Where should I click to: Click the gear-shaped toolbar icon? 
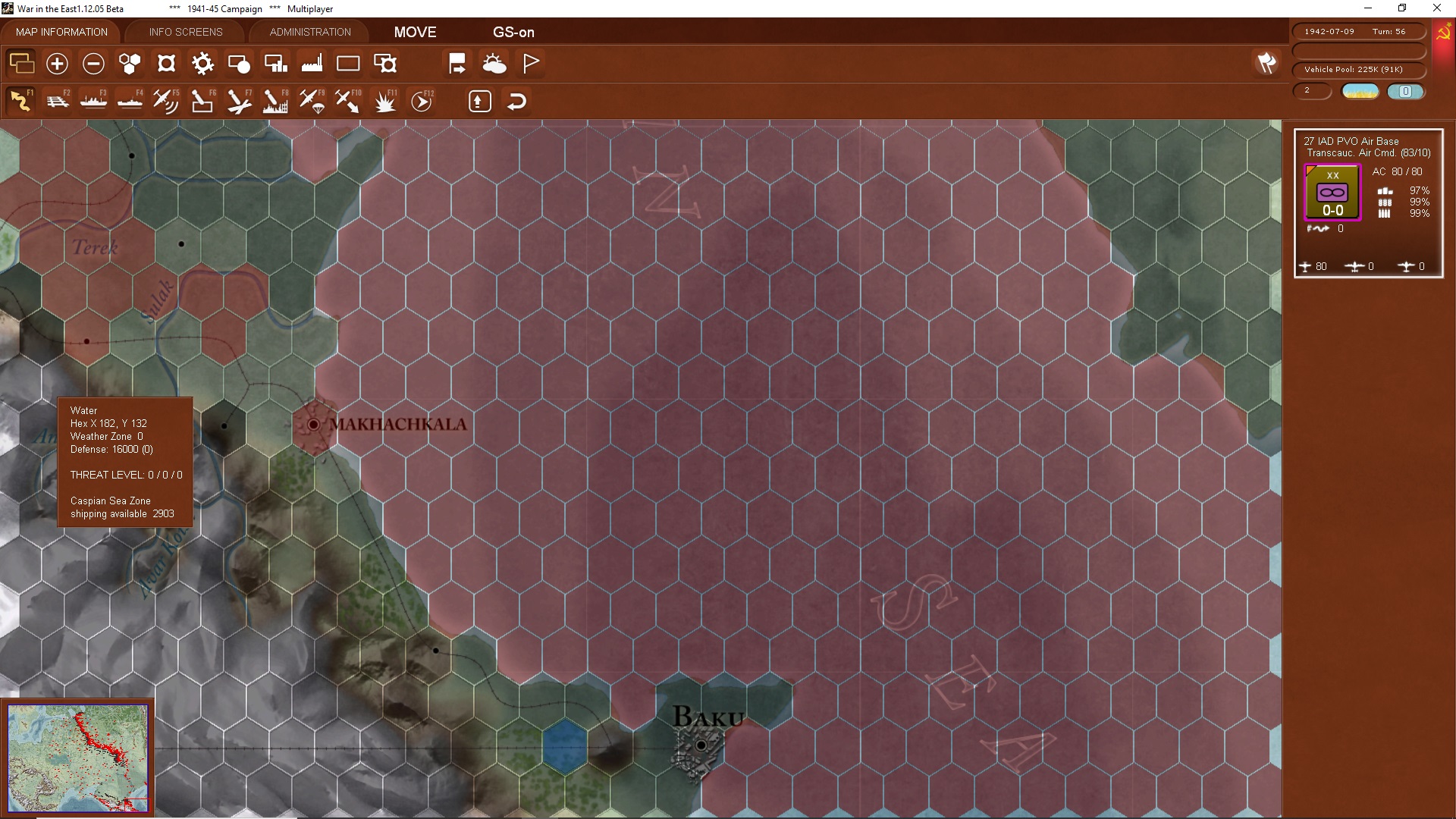click(202, 64)
